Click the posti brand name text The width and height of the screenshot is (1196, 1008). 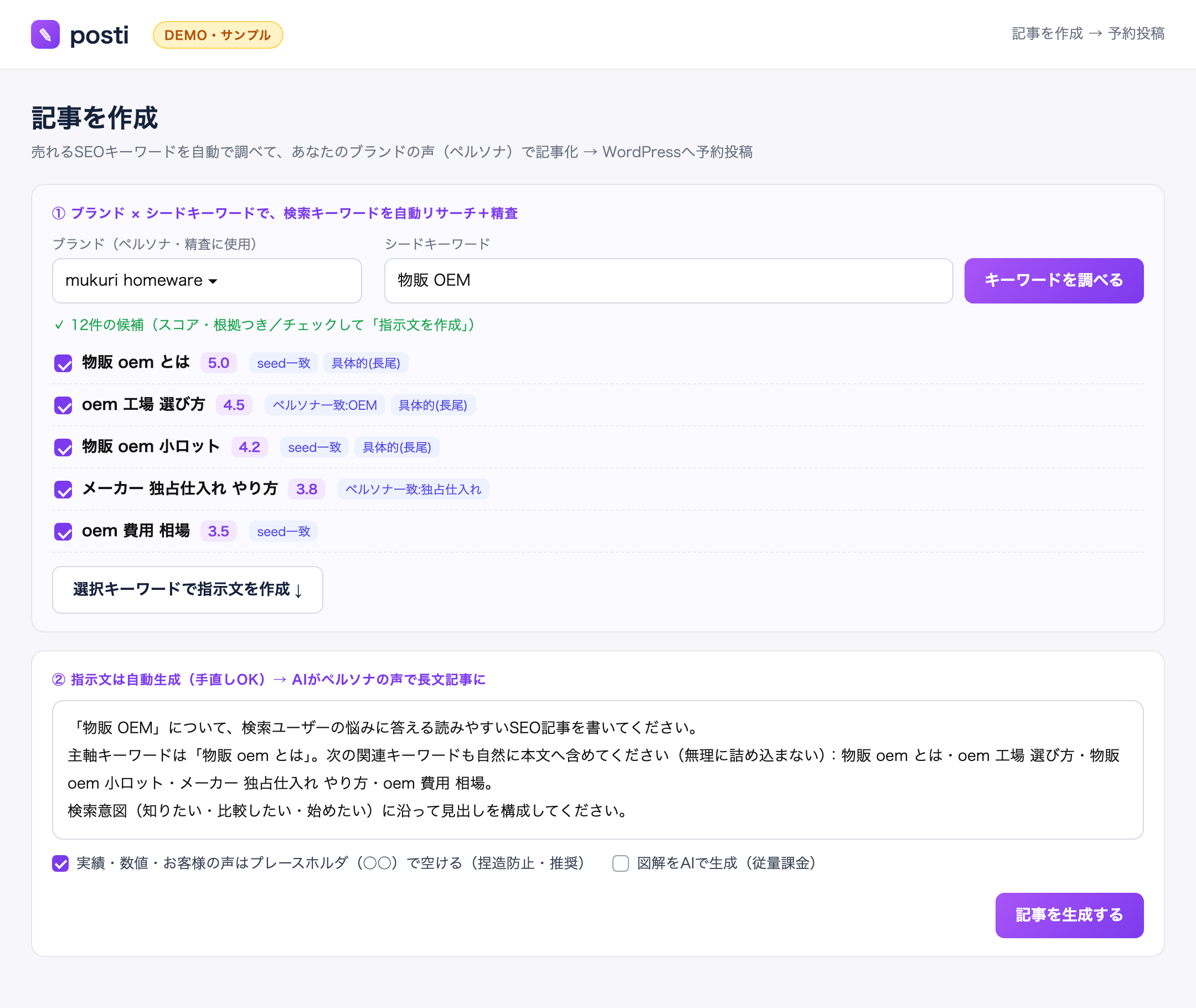coord(99,35)
